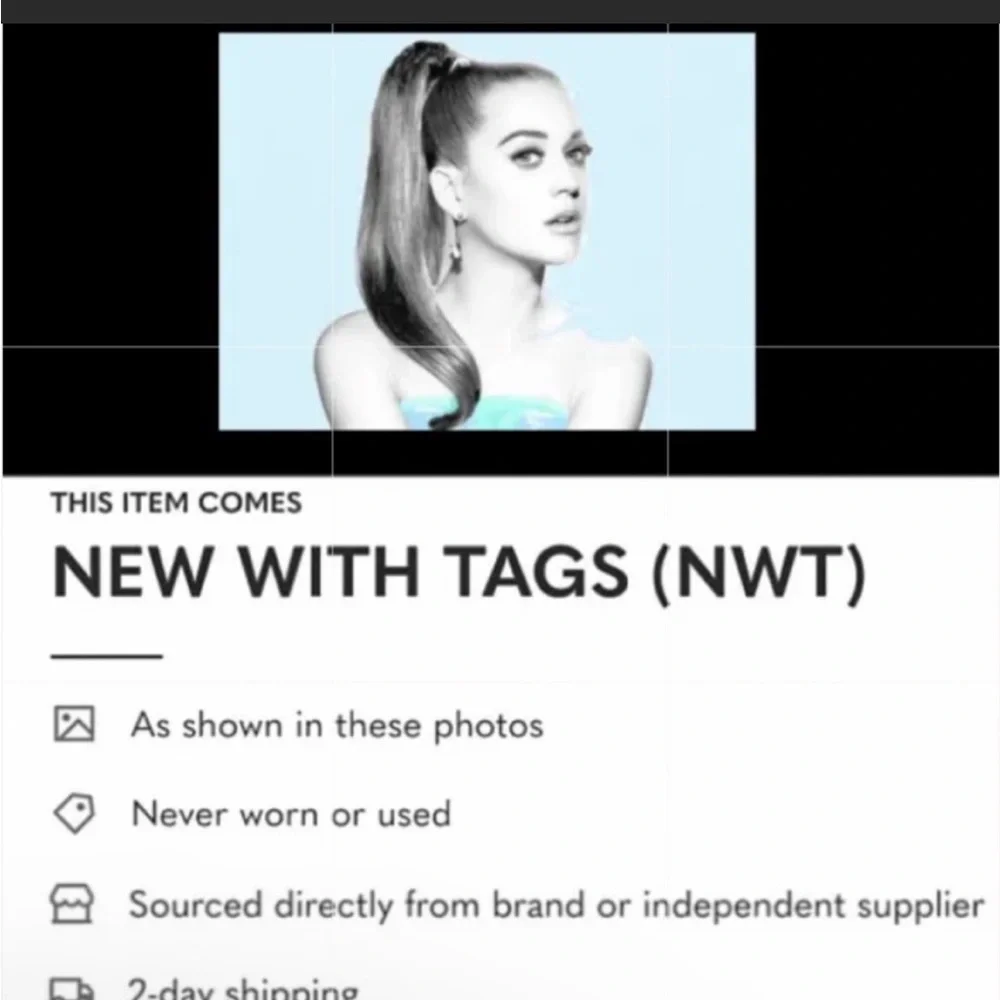Open the product photo with light-blue background
Screen dimensions: 1000x1000
(x=487, y=232)
